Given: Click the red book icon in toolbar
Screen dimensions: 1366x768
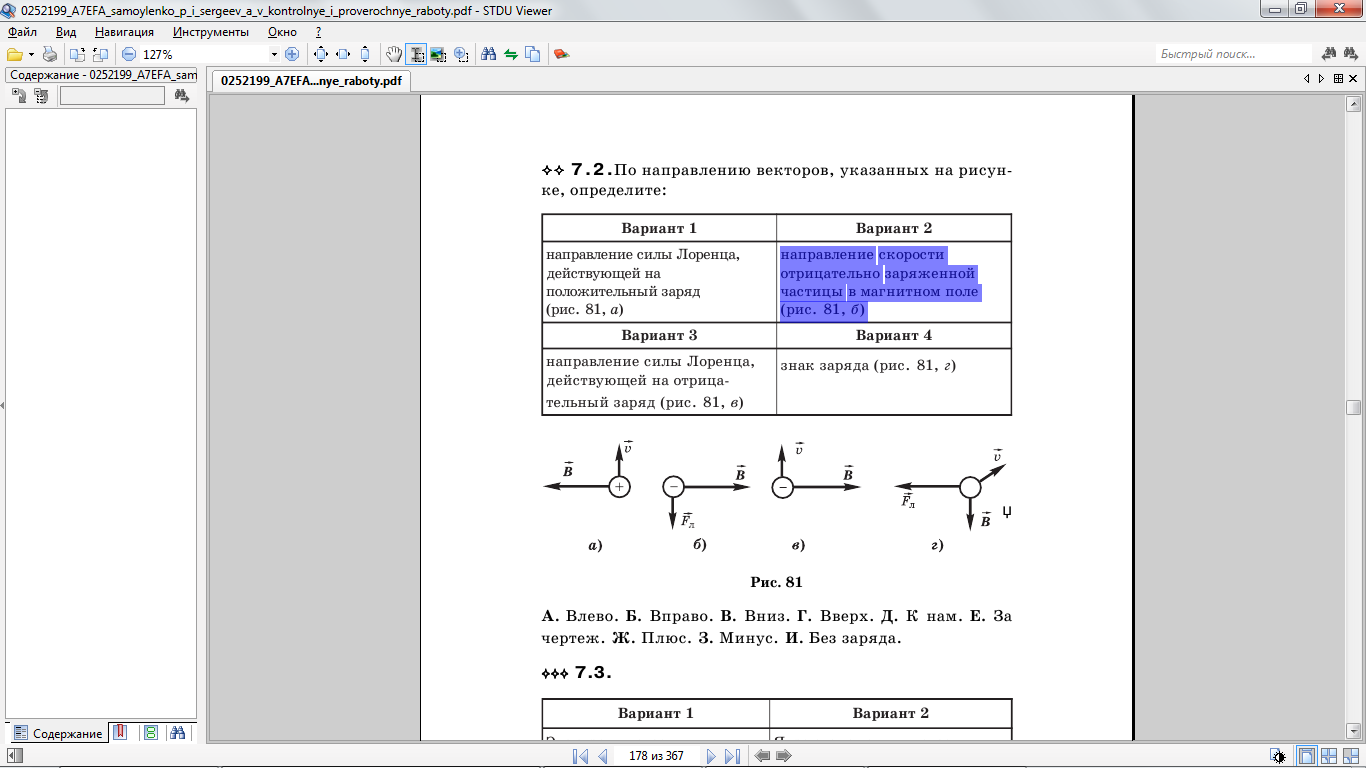Looking at the screenshot, I should coord(561,54).
